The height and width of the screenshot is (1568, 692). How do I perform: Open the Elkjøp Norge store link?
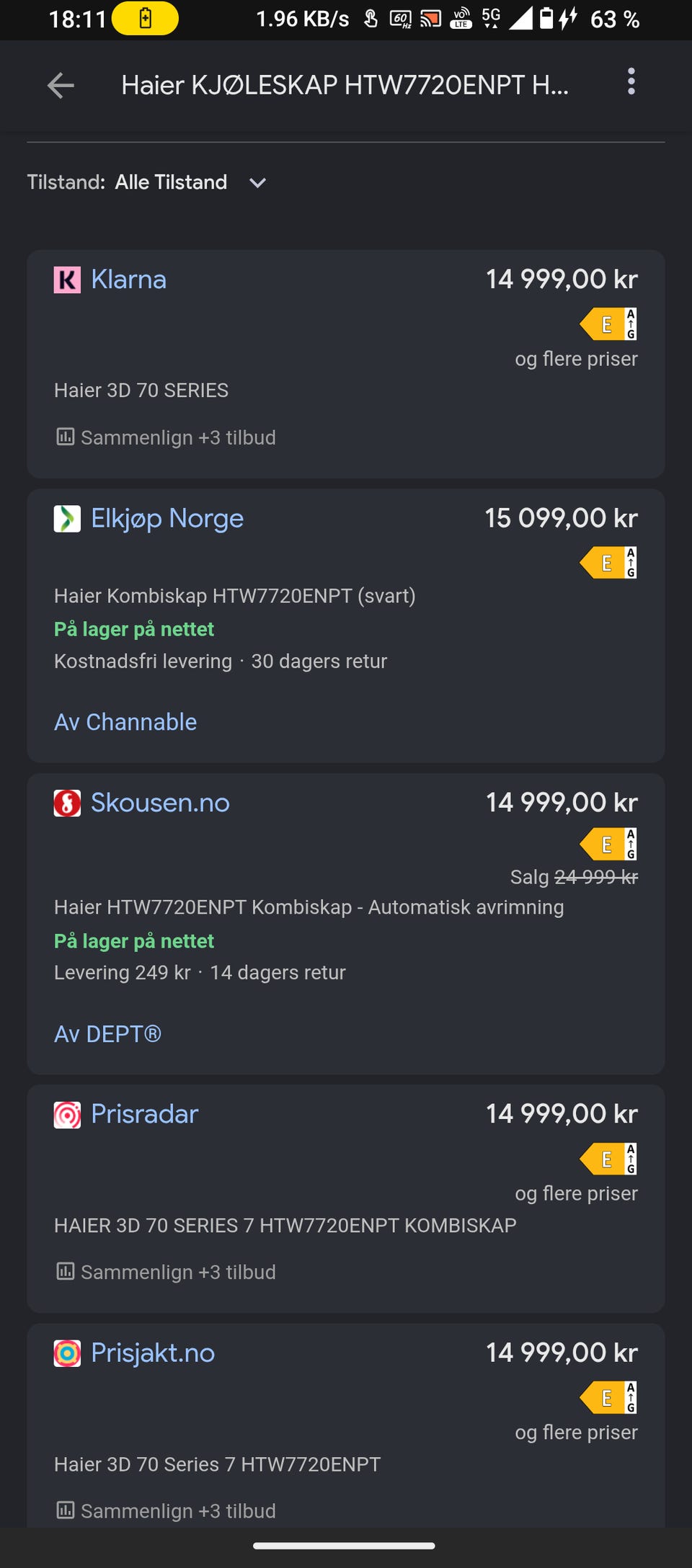coord(167,519)
